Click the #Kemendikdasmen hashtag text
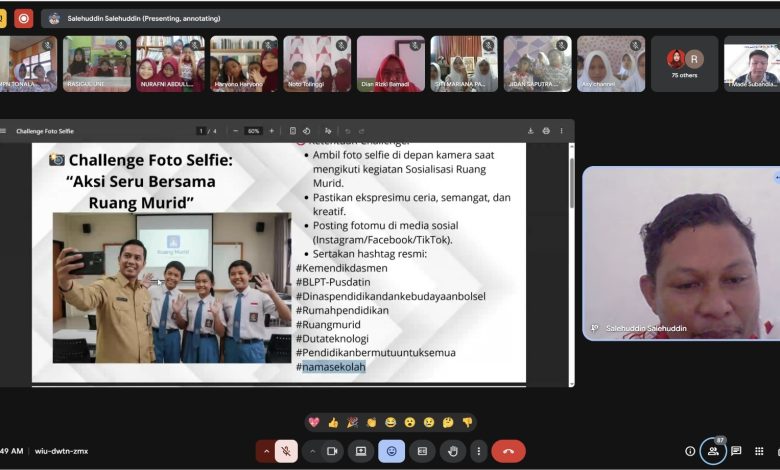The image size is (780, 470). click(341, 268)
